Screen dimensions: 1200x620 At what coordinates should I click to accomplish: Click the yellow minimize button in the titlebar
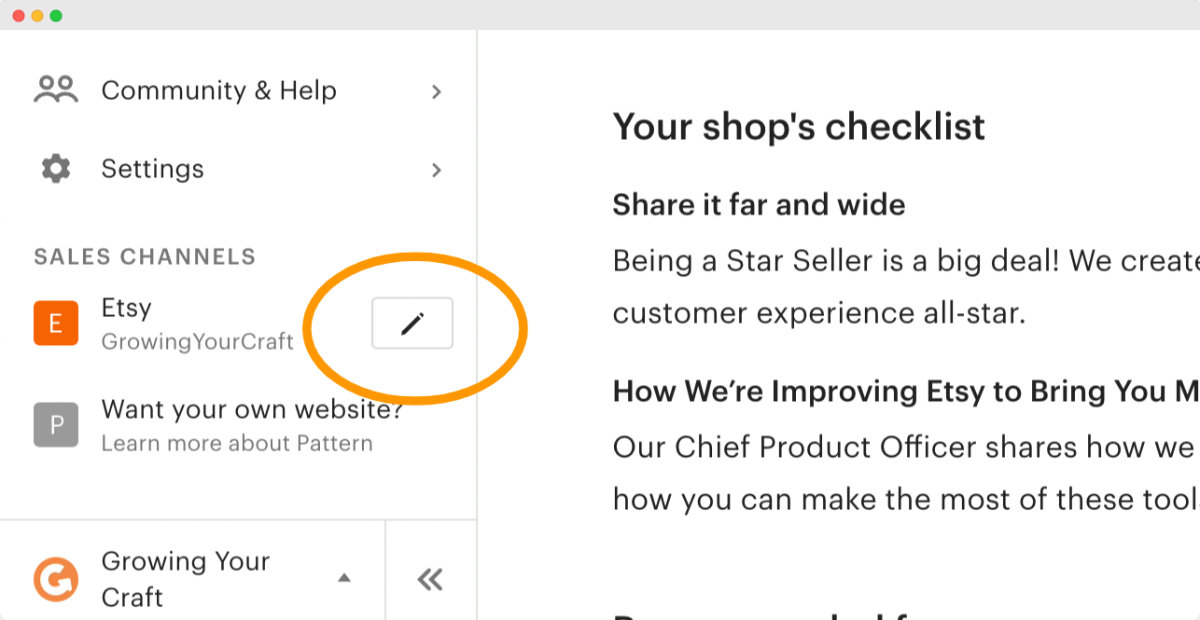click(39, 16)
